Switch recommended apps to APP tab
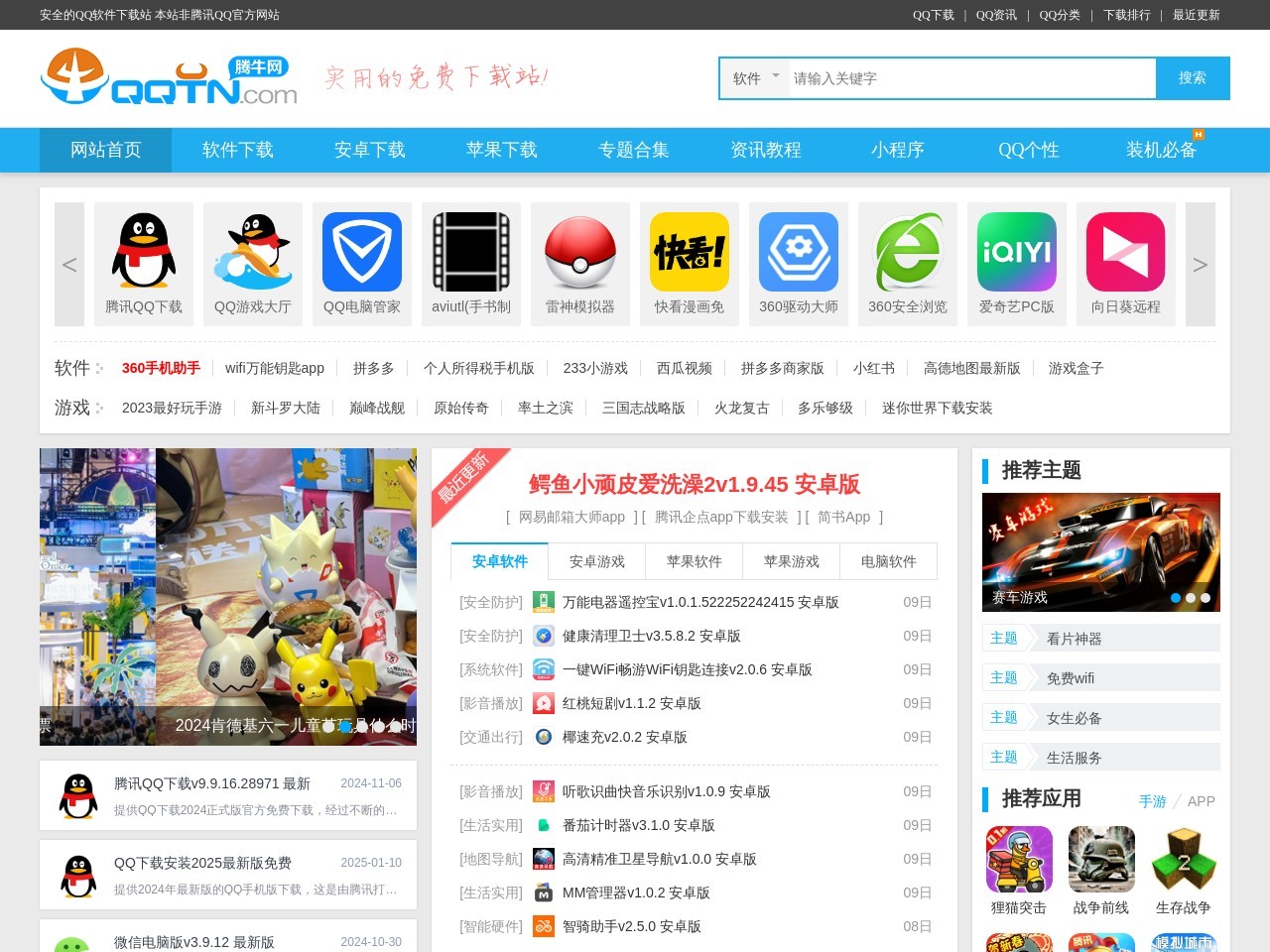This screenshot has height=952, width=1270. coord(1202,801)
